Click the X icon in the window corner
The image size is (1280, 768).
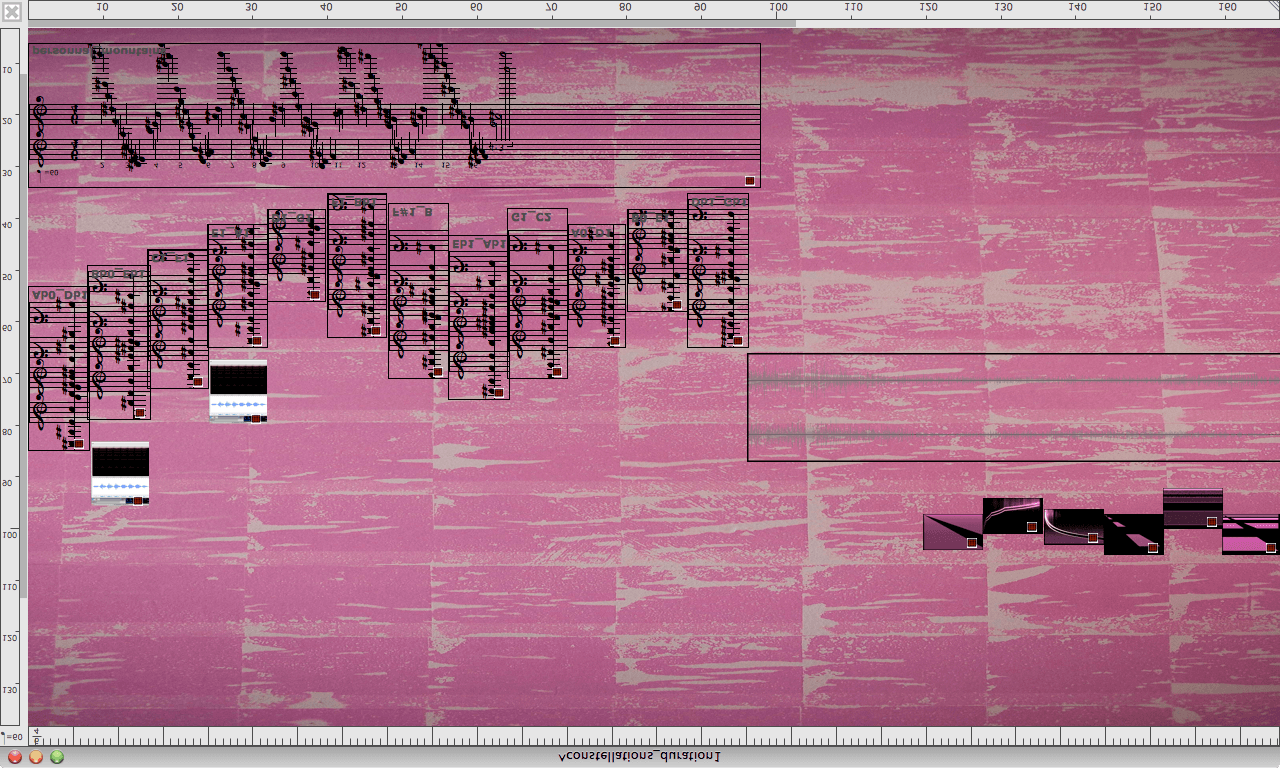click(x=12, y=12)
